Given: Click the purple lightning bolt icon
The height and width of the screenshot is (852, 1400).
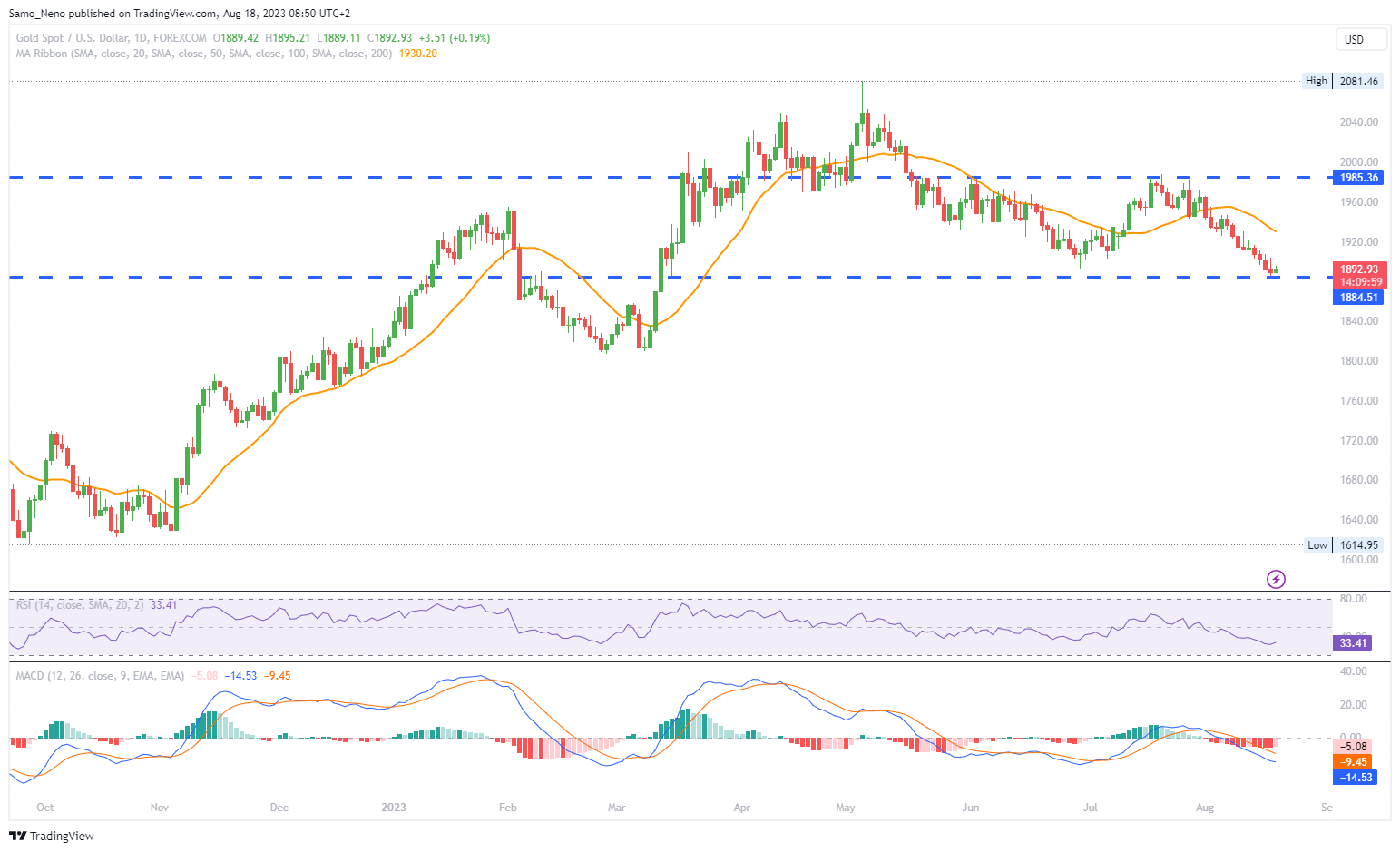Looking at the screenshot, I should (x=1276, y=579).
